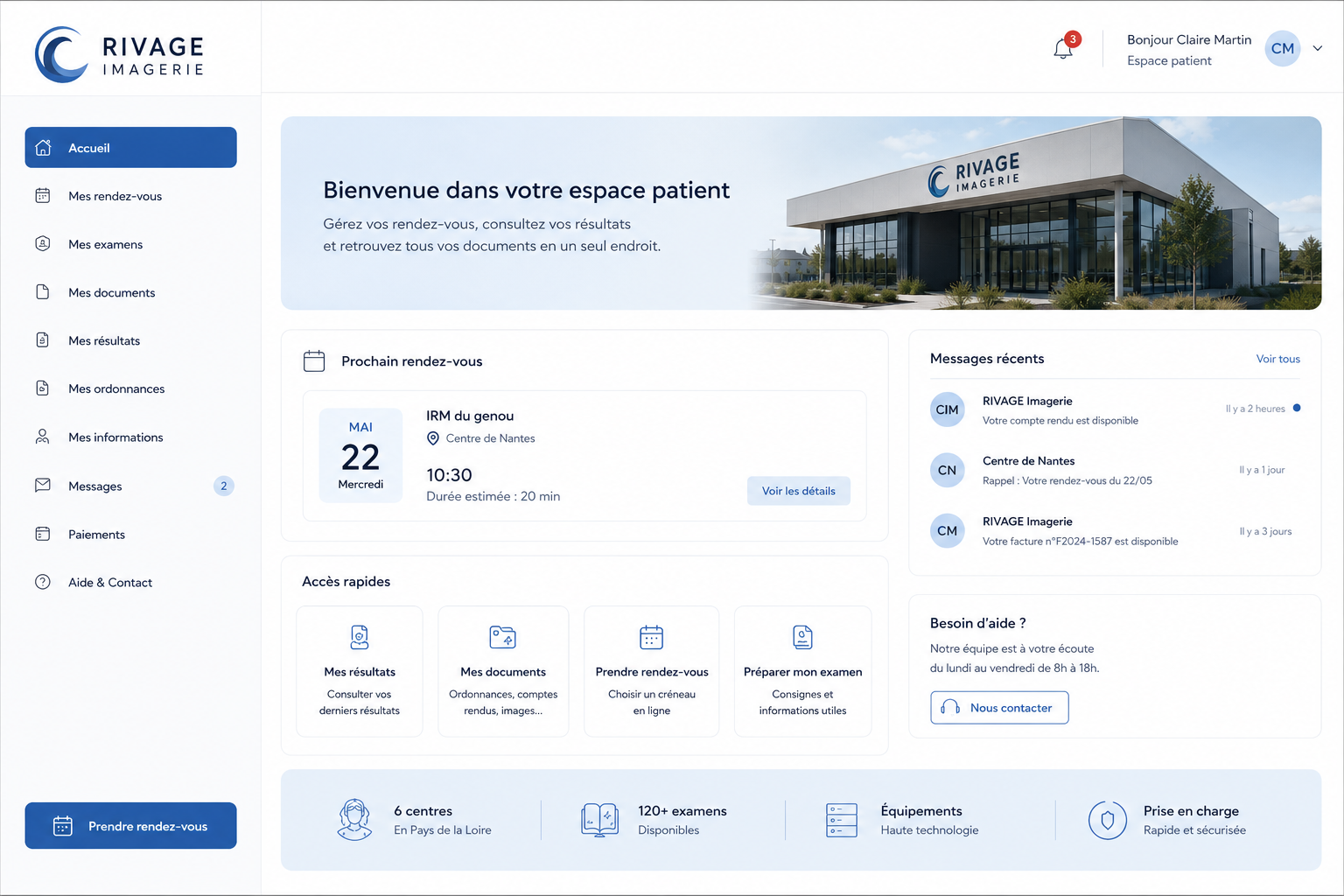1344x896 pixels.
Task: Follow the Voir tous messages link
Action: (x=1278, y=359)
